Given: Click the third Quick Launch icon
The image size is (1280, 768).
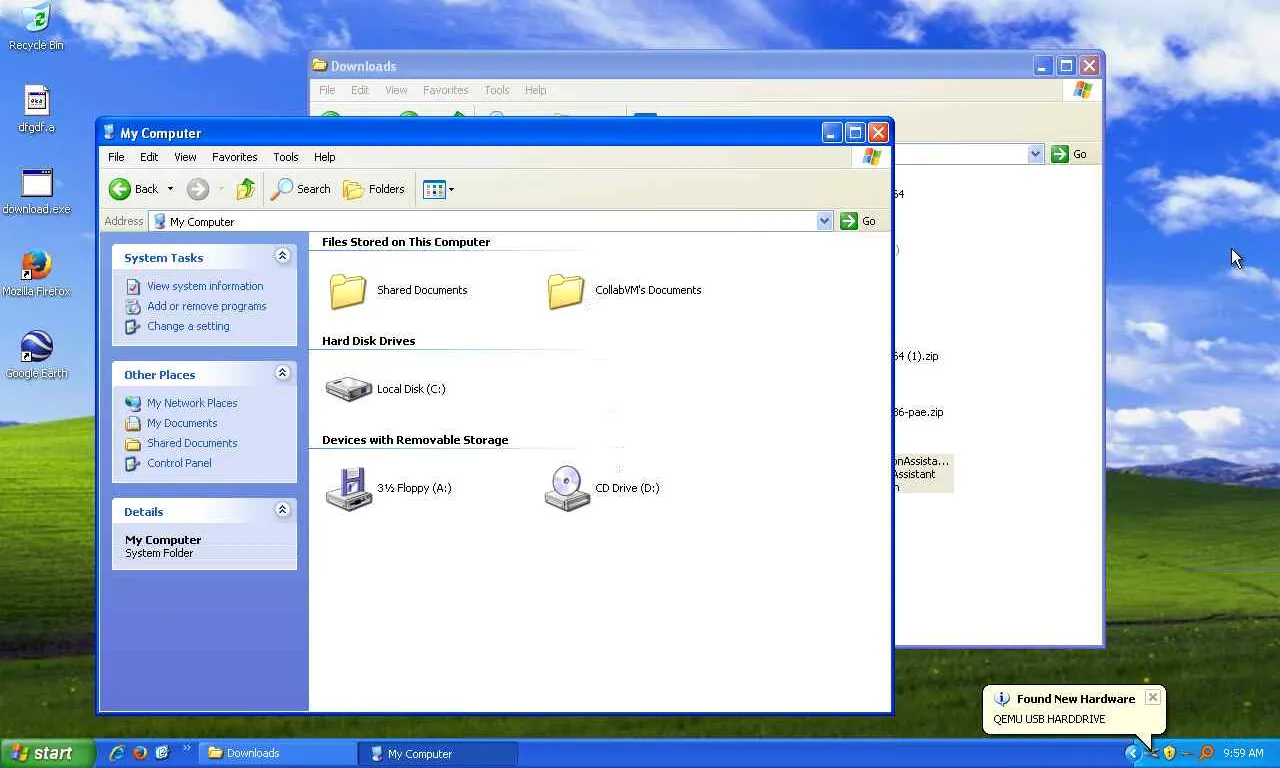Looking at the screenshot, I should 162,753.
